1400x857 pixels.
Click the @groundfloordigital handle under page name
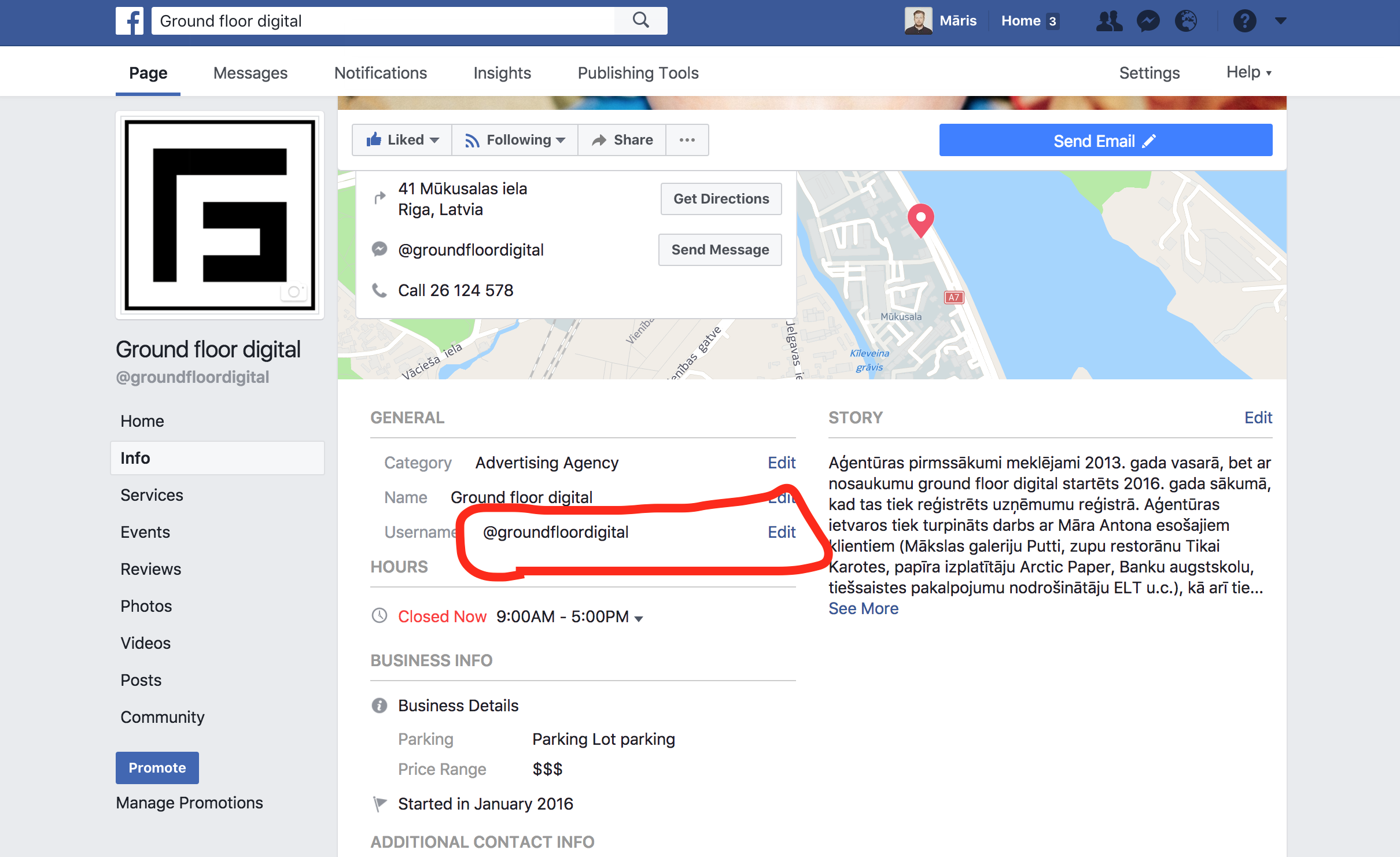pyautogui.click(x=193, y=377)
